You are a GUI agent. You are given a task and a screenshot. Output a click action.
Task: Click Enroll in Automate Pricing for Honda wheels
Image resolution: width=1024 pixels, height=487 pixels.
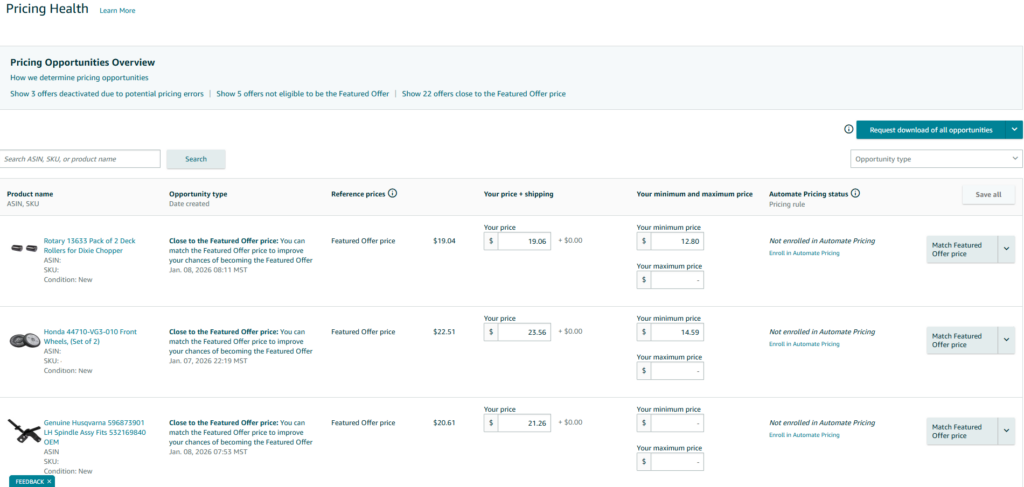pyautogui.click(x=804, y=343)
